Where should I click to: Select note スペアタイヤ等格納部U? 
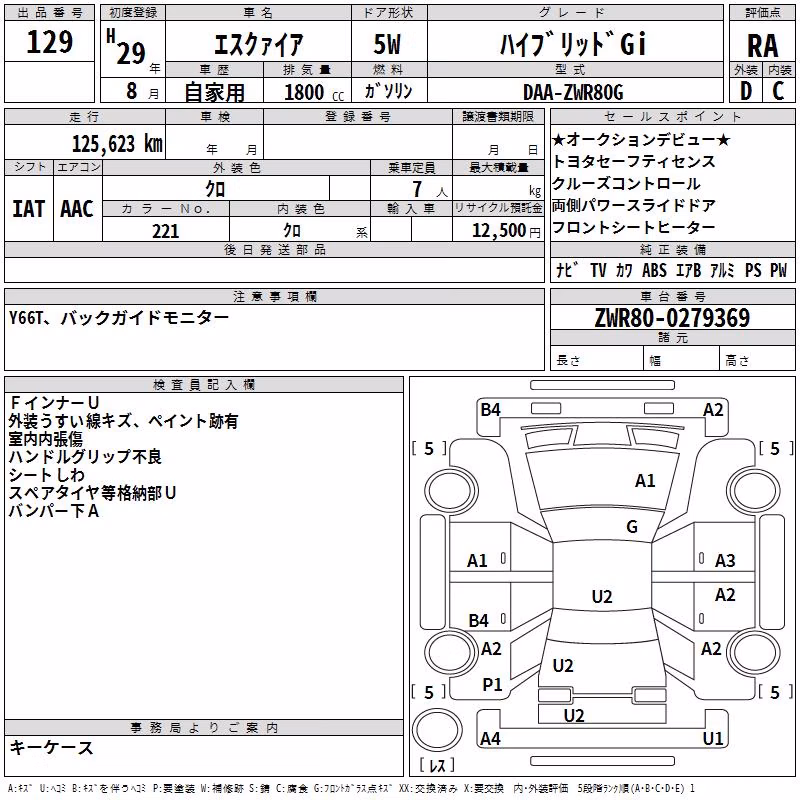pyautogui.click(x=92, y=492)
